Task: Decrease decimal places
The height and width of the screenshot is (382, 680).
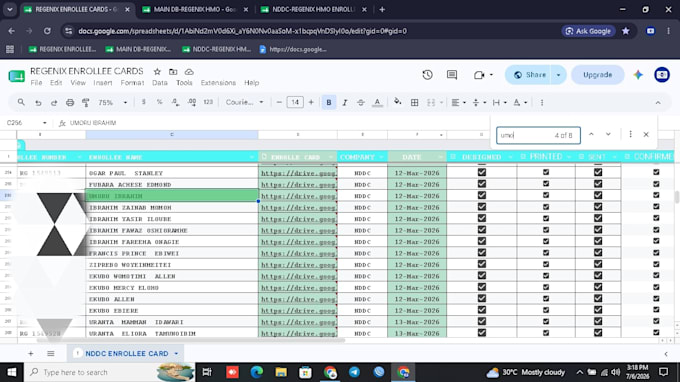Action: coord(175,102)
